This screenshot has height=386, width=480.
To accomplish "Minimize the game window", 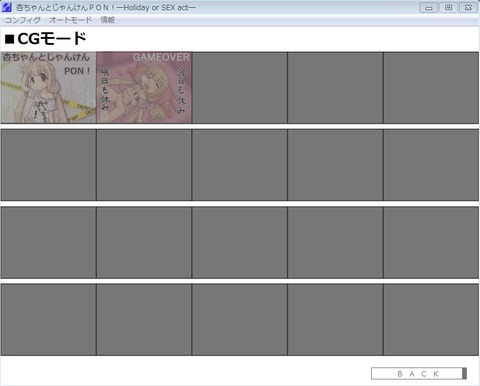I will click(x=428, y=7).
